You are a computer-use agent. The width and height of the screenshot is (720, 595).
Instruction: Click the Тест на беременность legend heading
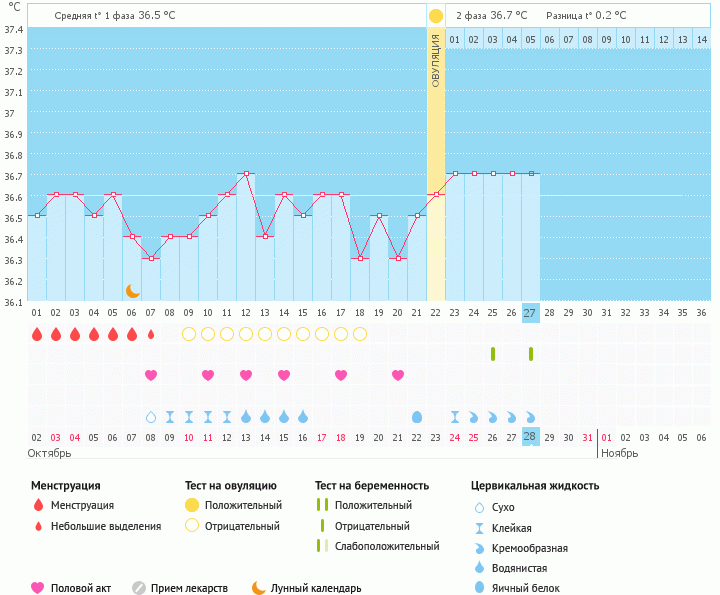(372, 486)
